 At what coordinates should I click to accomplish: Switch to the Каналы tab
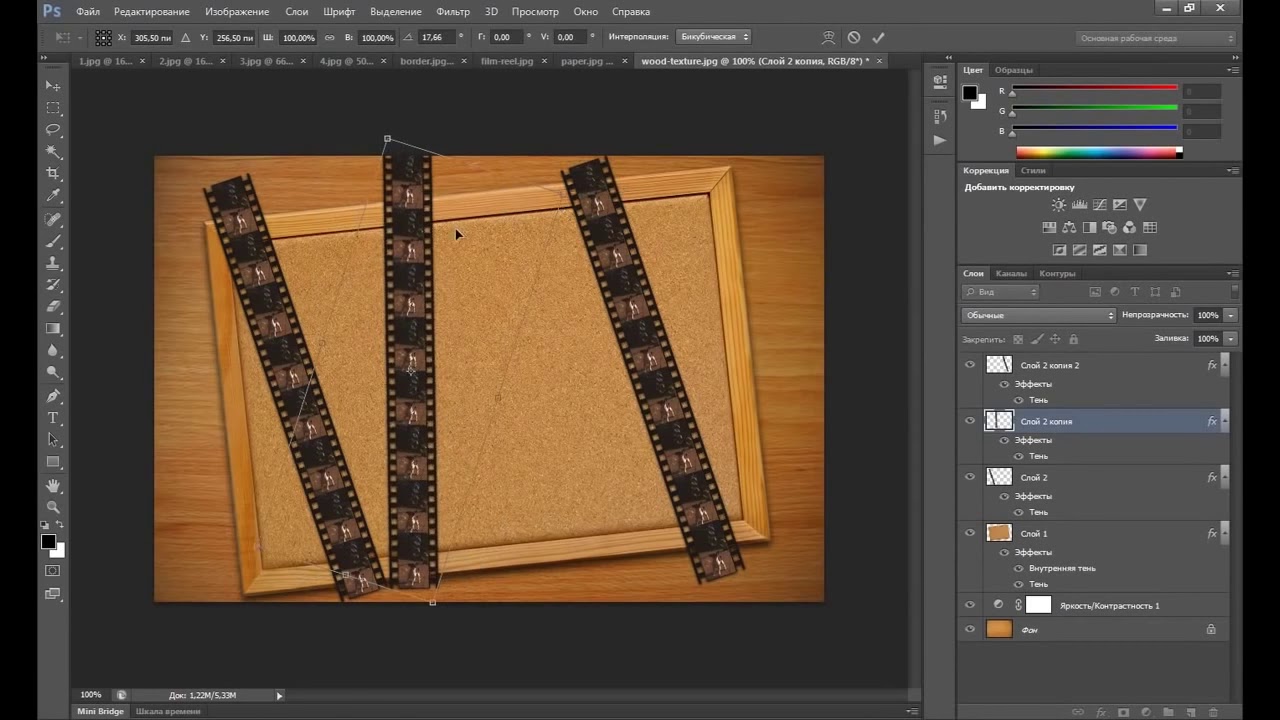coord(1011,273)
